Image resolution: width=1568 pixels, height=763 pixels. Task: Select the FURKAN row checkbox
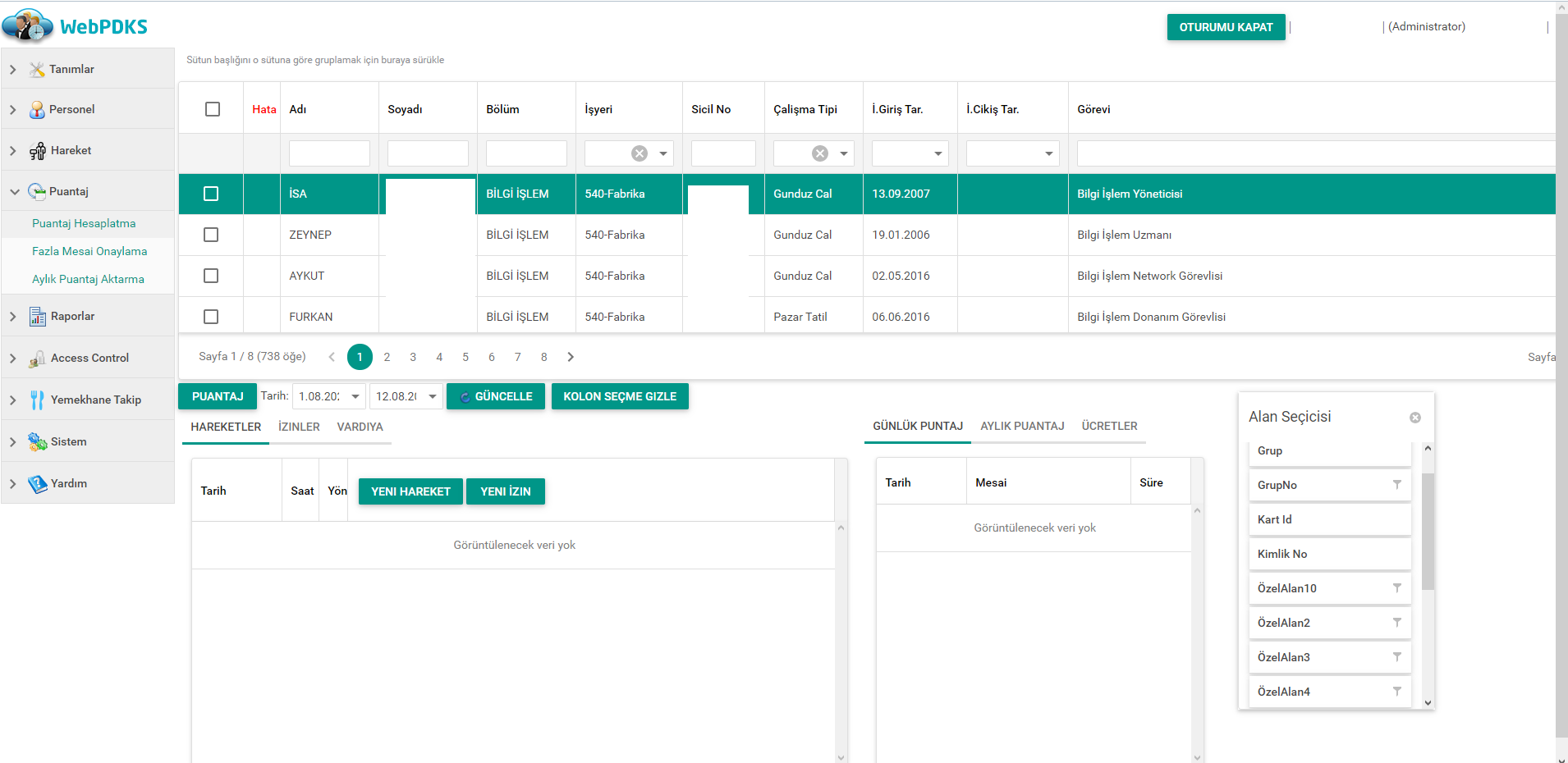pos(211,317)
